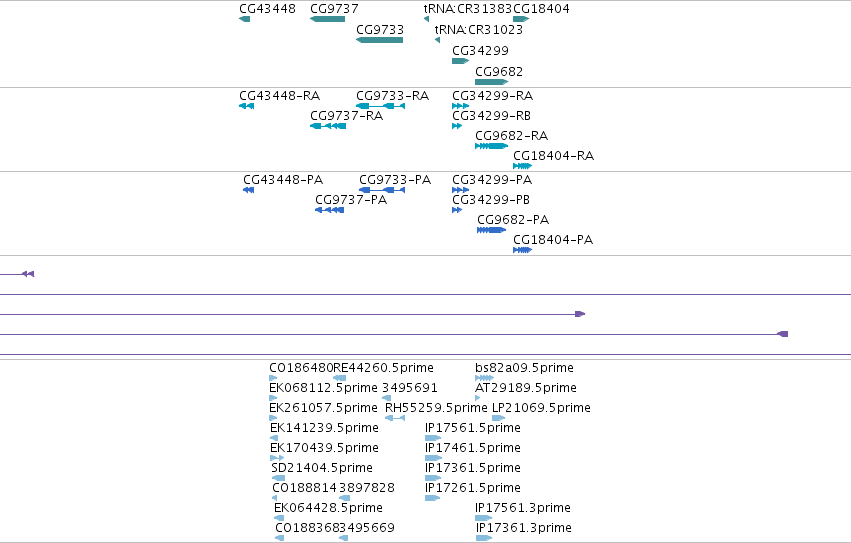851x543 pixels.
Task: Select transcript CG9733-RA label
Action: pyautogui.click(x=392, y=96)
